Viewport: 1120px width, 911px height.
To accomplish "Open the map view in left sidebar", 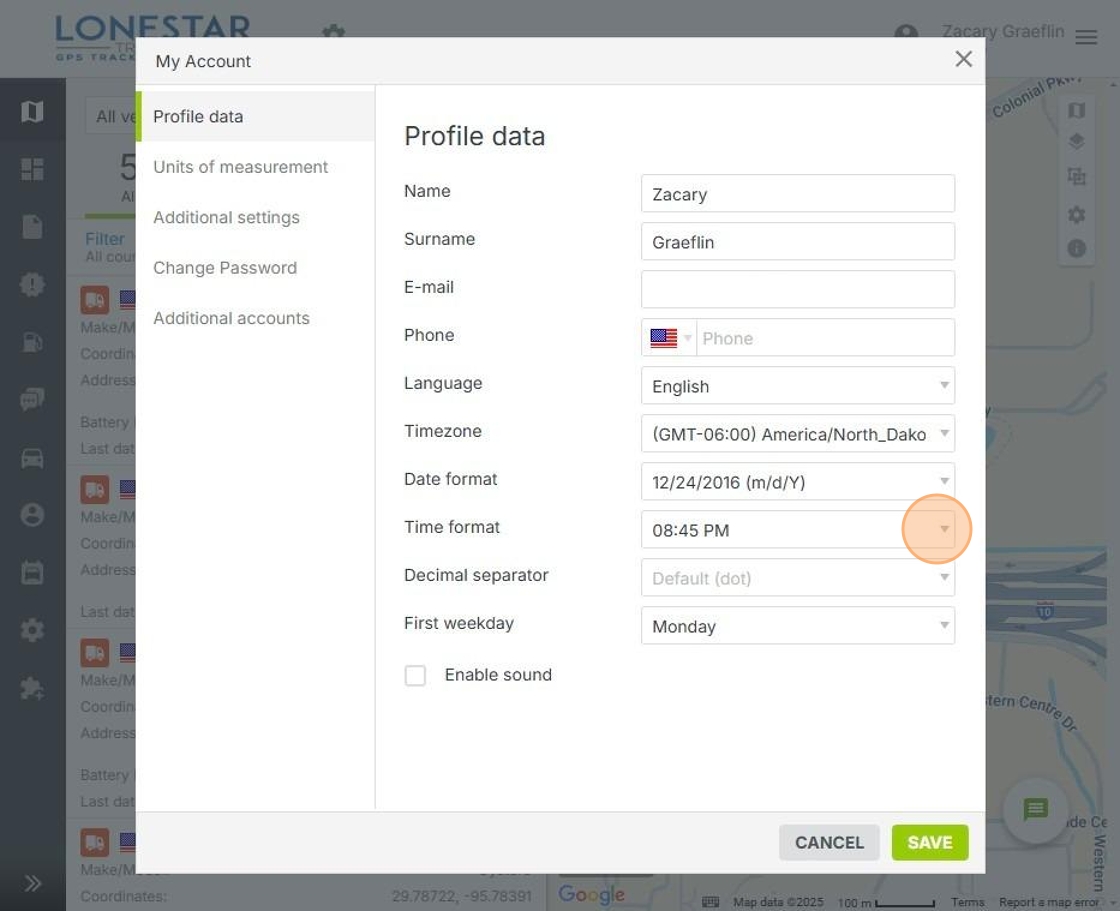I will click(32, 111).
